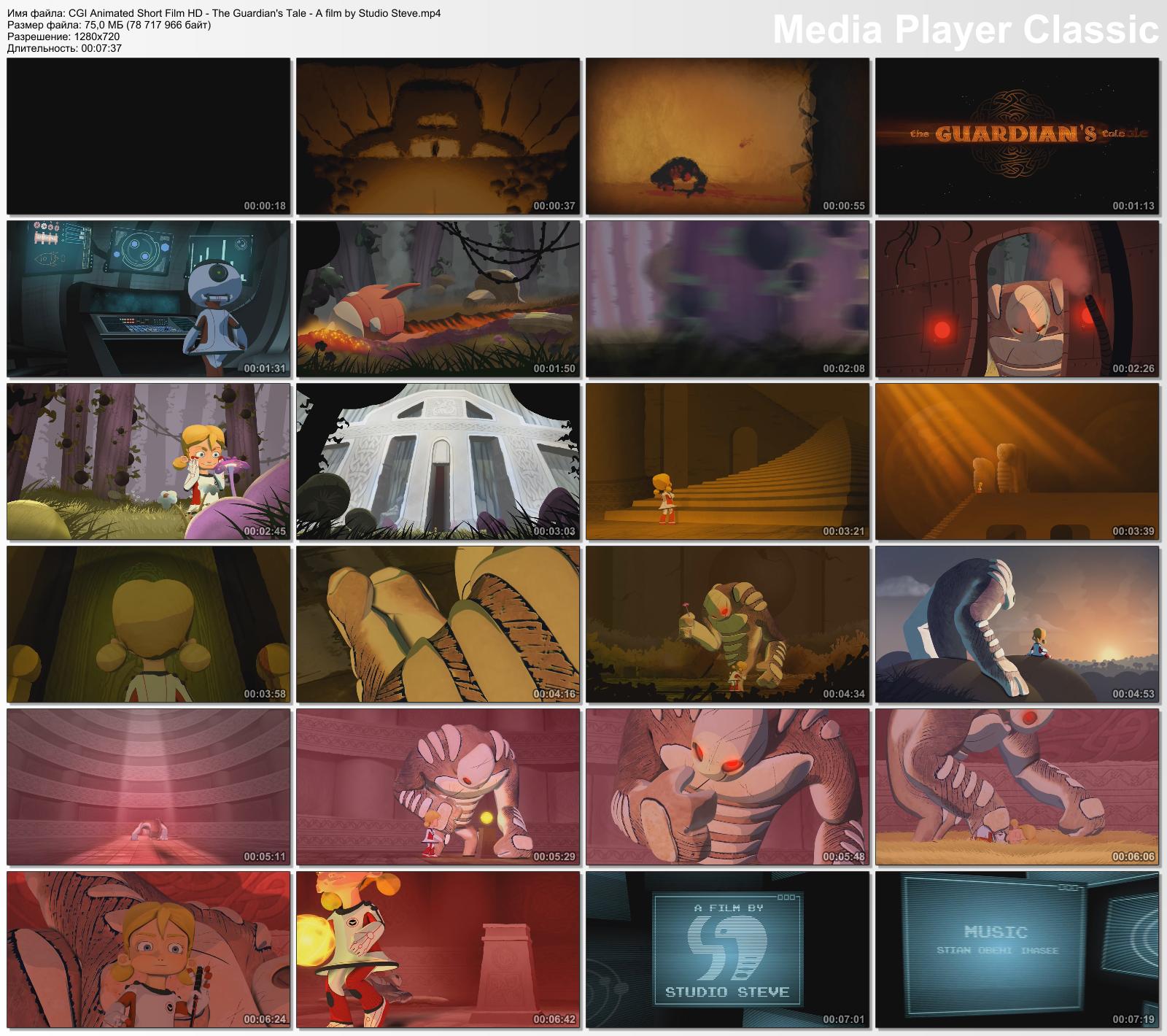Select the black thumbnail at 00:00:18

pos(148,136)
